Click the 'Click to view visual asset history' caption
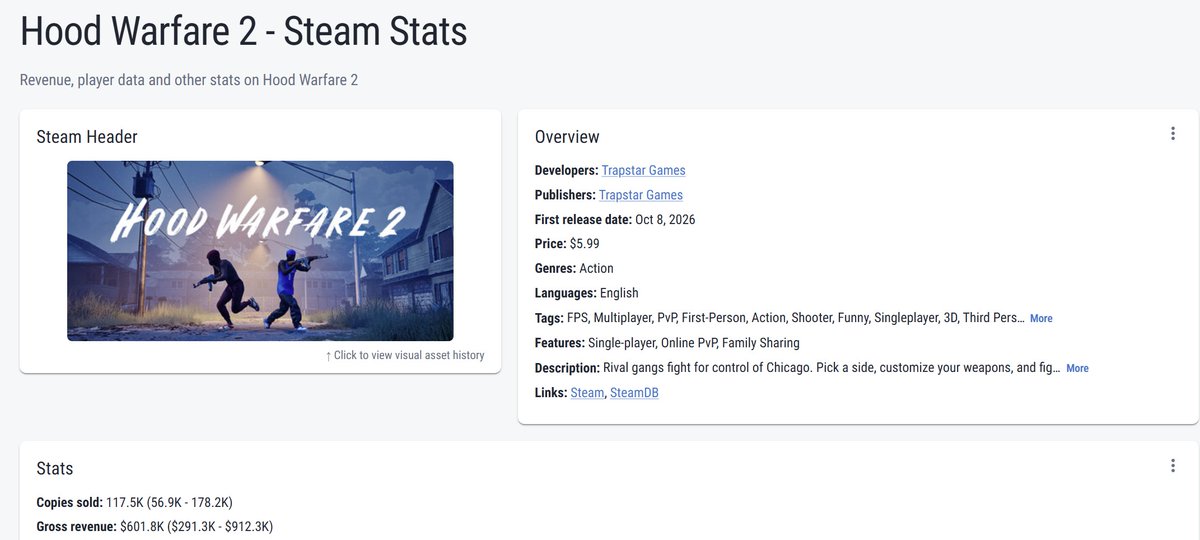 (405, 355)
